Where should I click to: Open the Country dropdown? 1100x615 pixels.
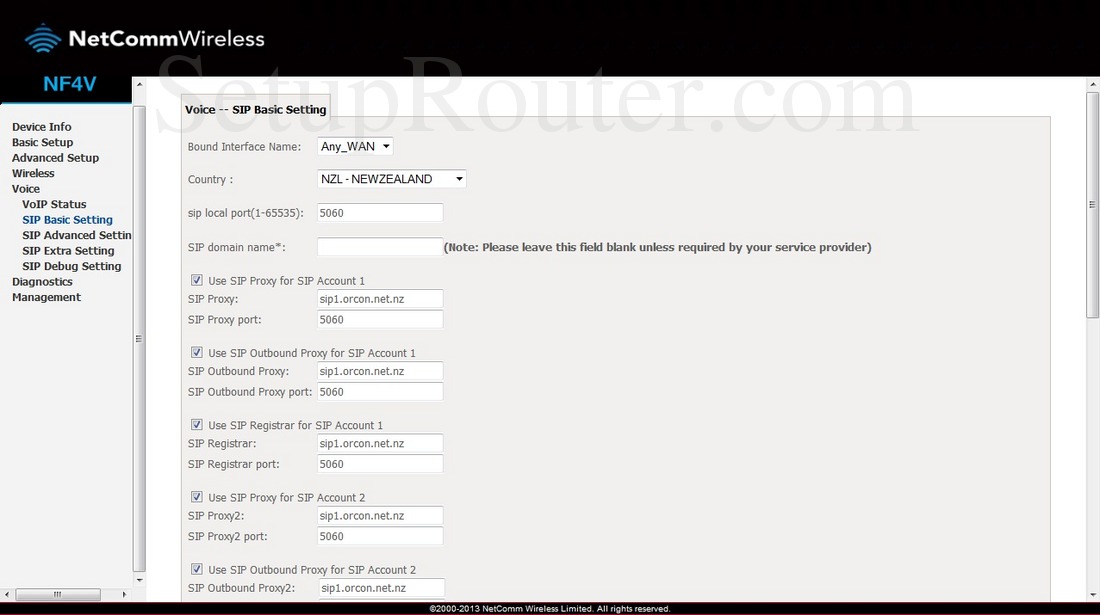(x=391, y=179)
